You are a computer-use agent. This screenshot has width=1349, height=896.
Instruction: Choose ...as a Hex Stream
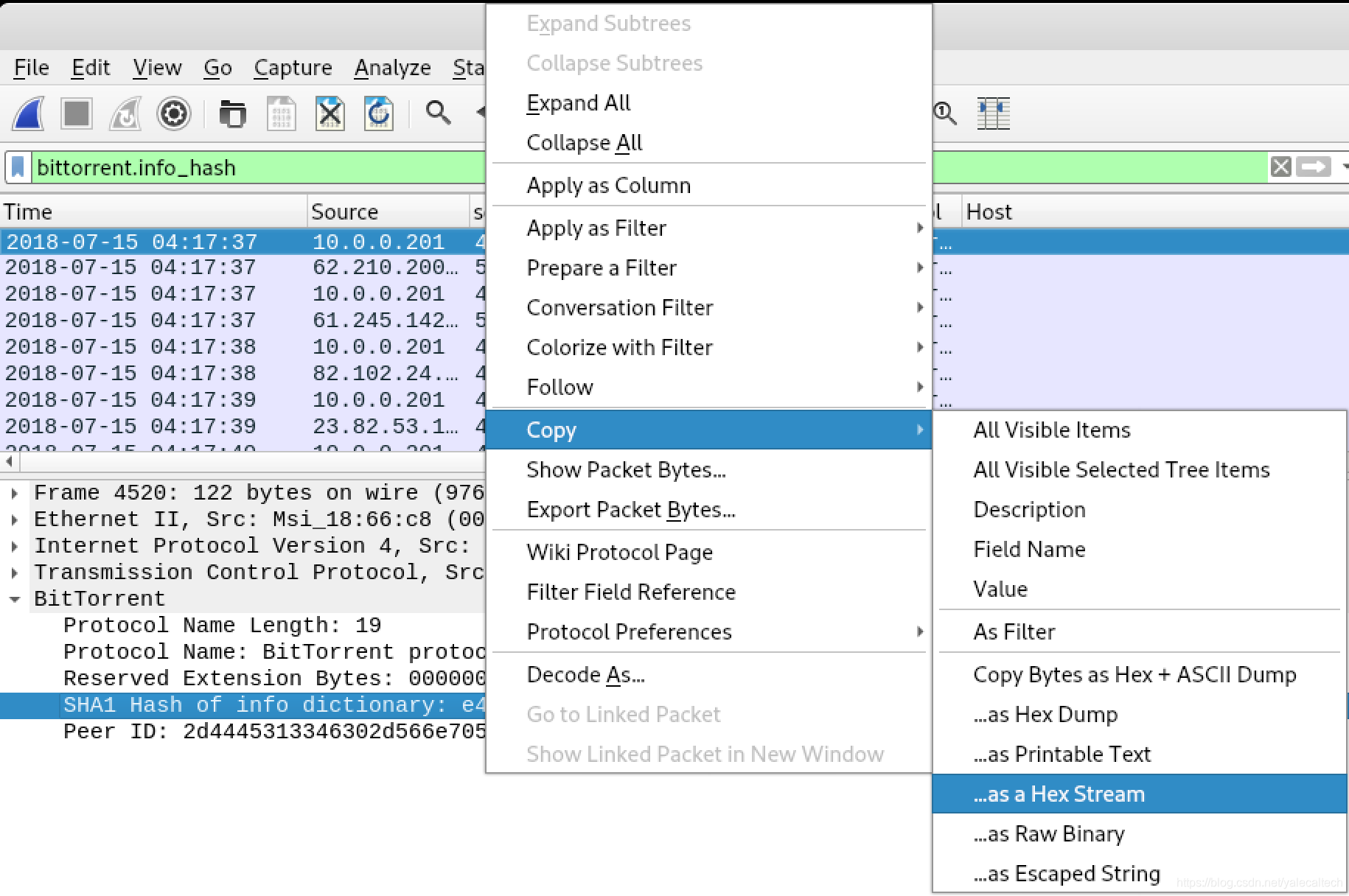[x=1139, y=794]
